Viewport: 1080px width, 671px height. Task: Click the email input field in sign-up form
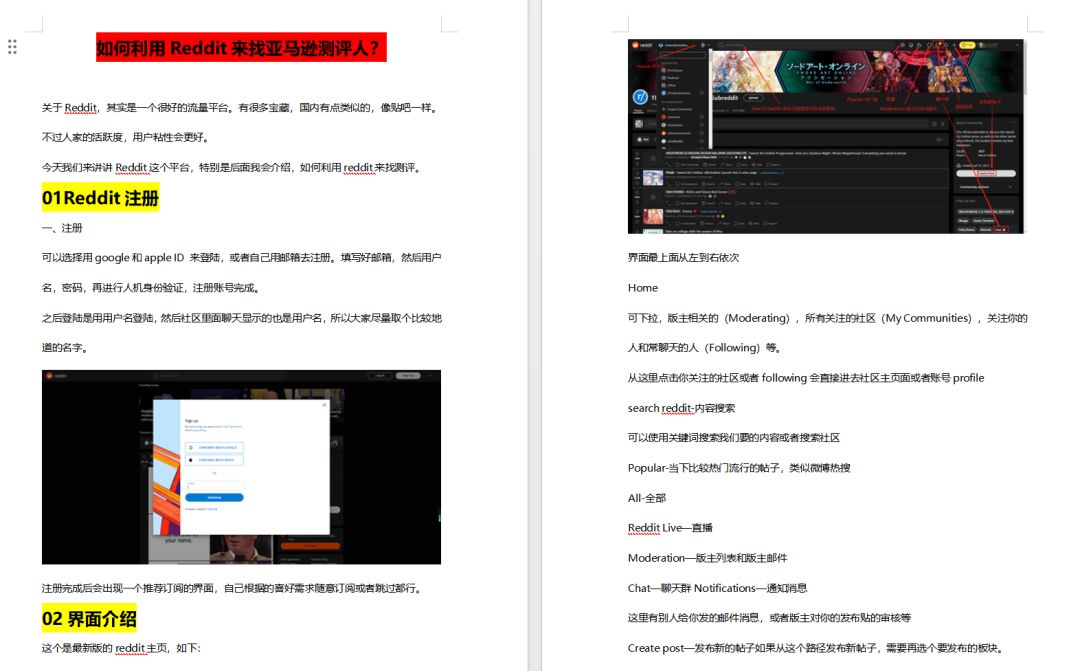214,486
